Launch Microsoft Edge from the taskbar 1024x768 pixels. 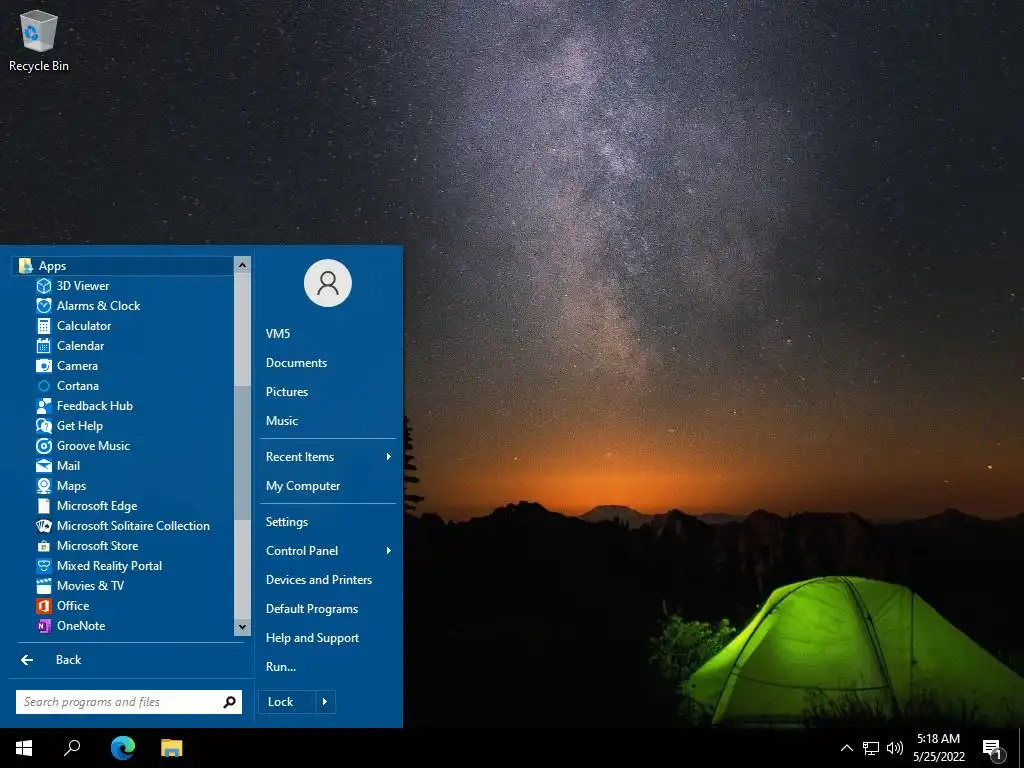point(122,748)
